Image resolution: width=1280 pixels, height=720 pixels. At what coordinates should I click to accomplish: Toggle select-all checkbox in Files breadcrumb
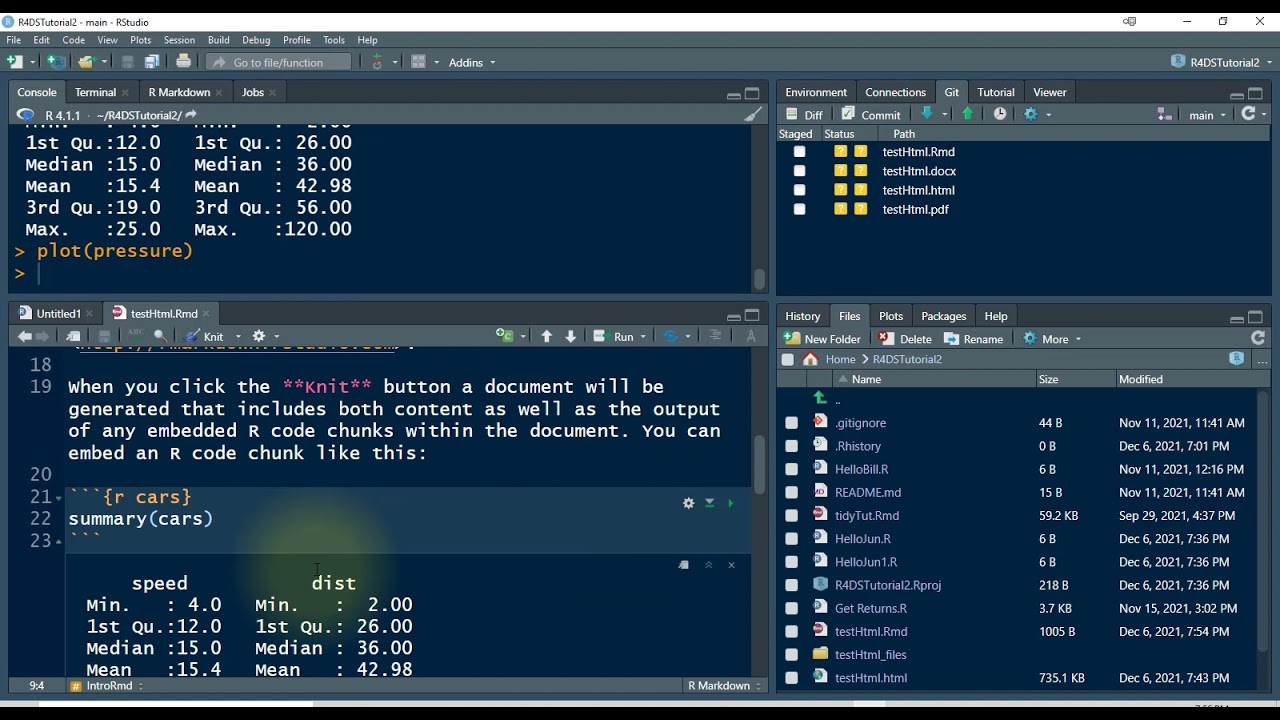[788, 359]
